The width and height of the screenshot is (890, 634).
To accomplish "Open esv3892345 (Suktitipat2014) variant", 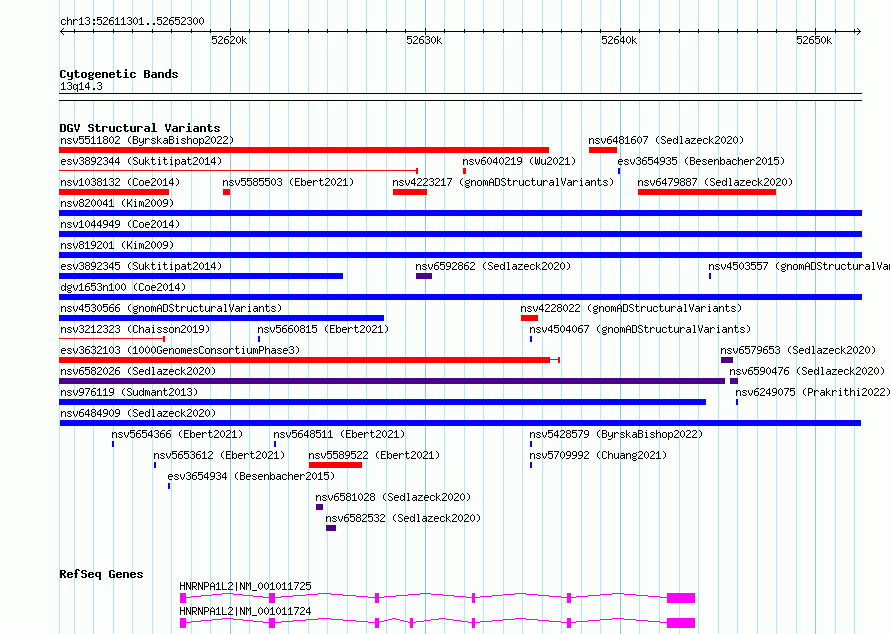I will point(141,266).
